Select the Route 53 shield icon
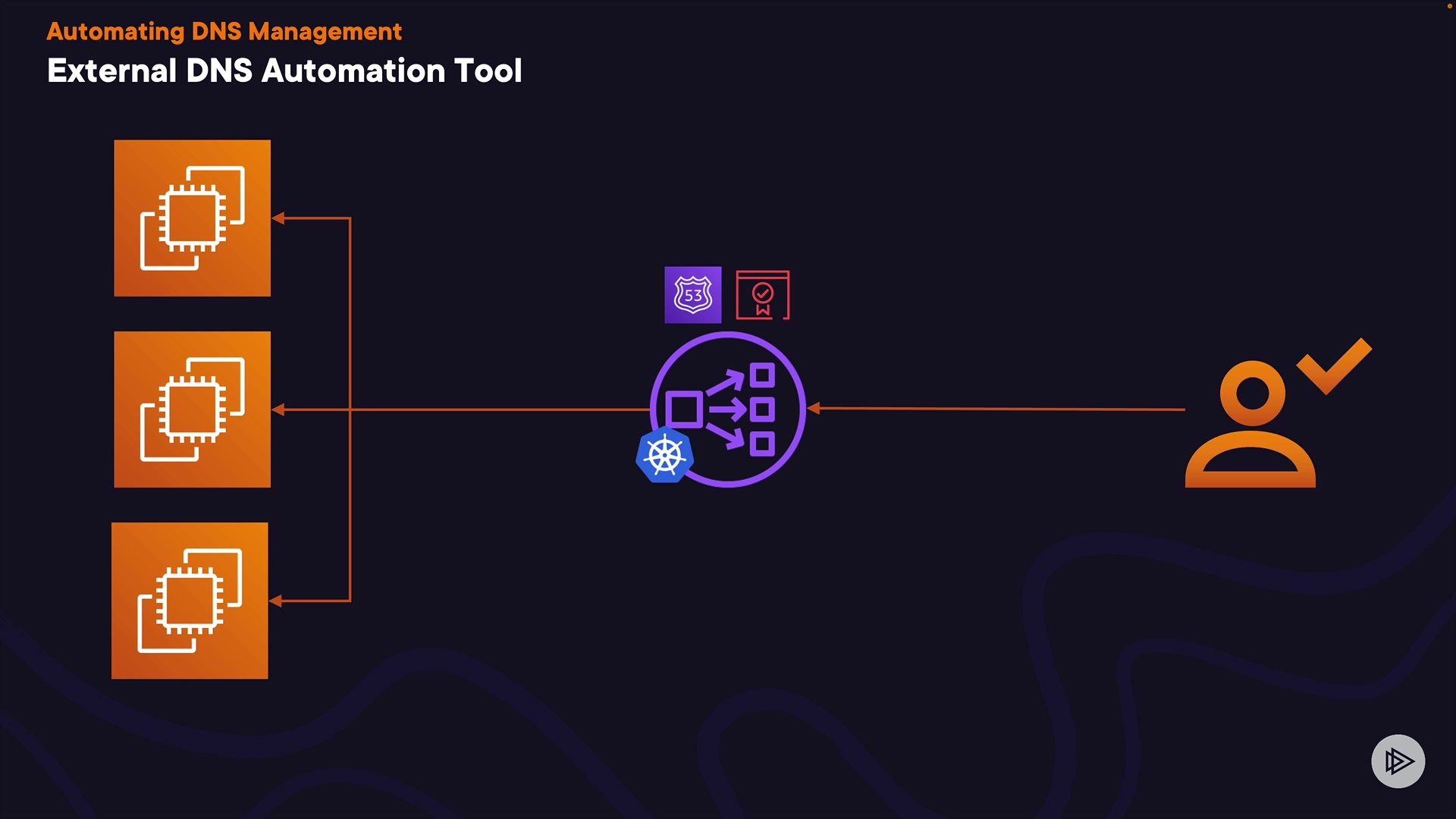Screen dimensions: 1456x819 (692, 295)
